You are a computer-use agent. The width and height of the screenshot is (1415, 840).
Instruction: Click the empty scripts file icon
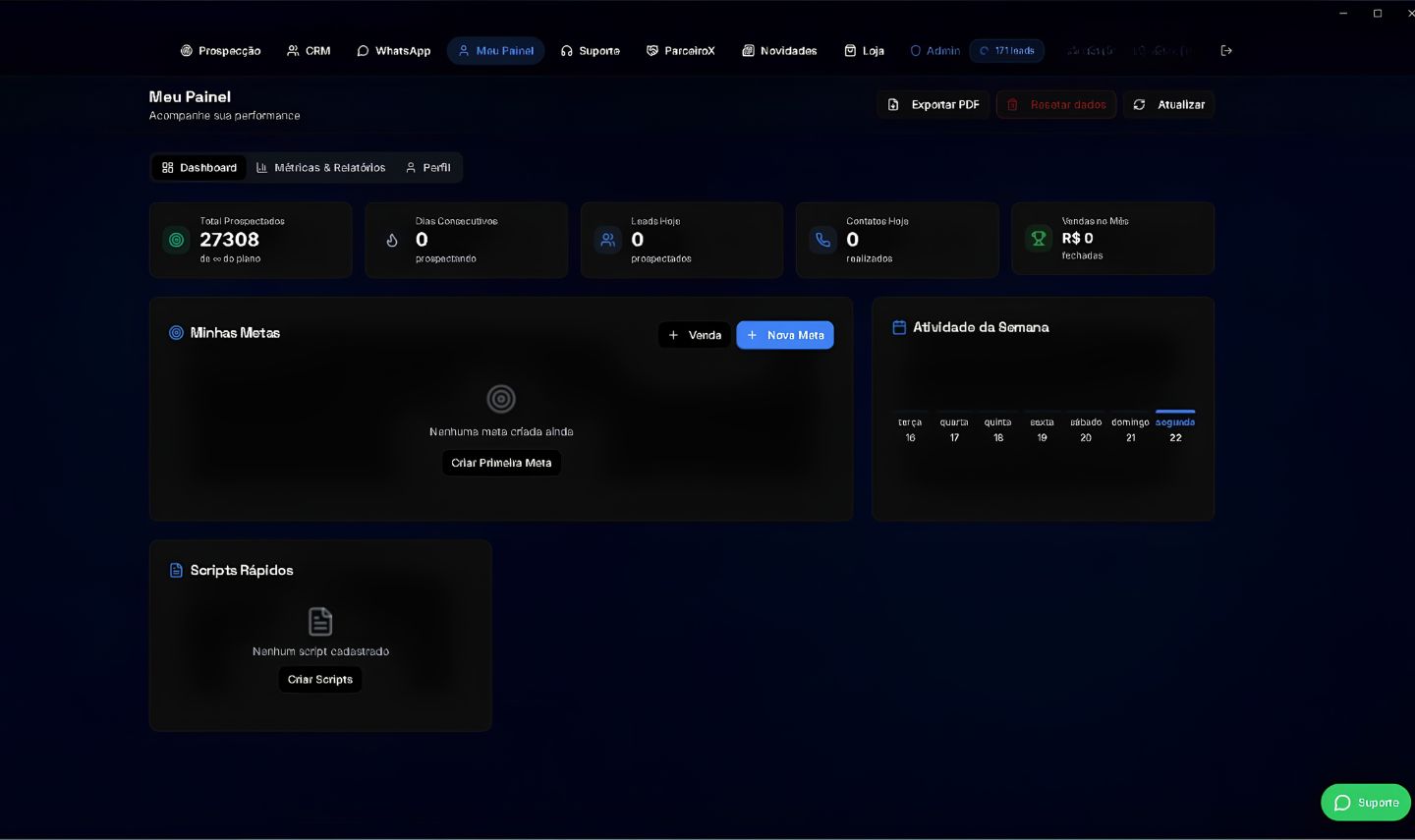[320, 622]
